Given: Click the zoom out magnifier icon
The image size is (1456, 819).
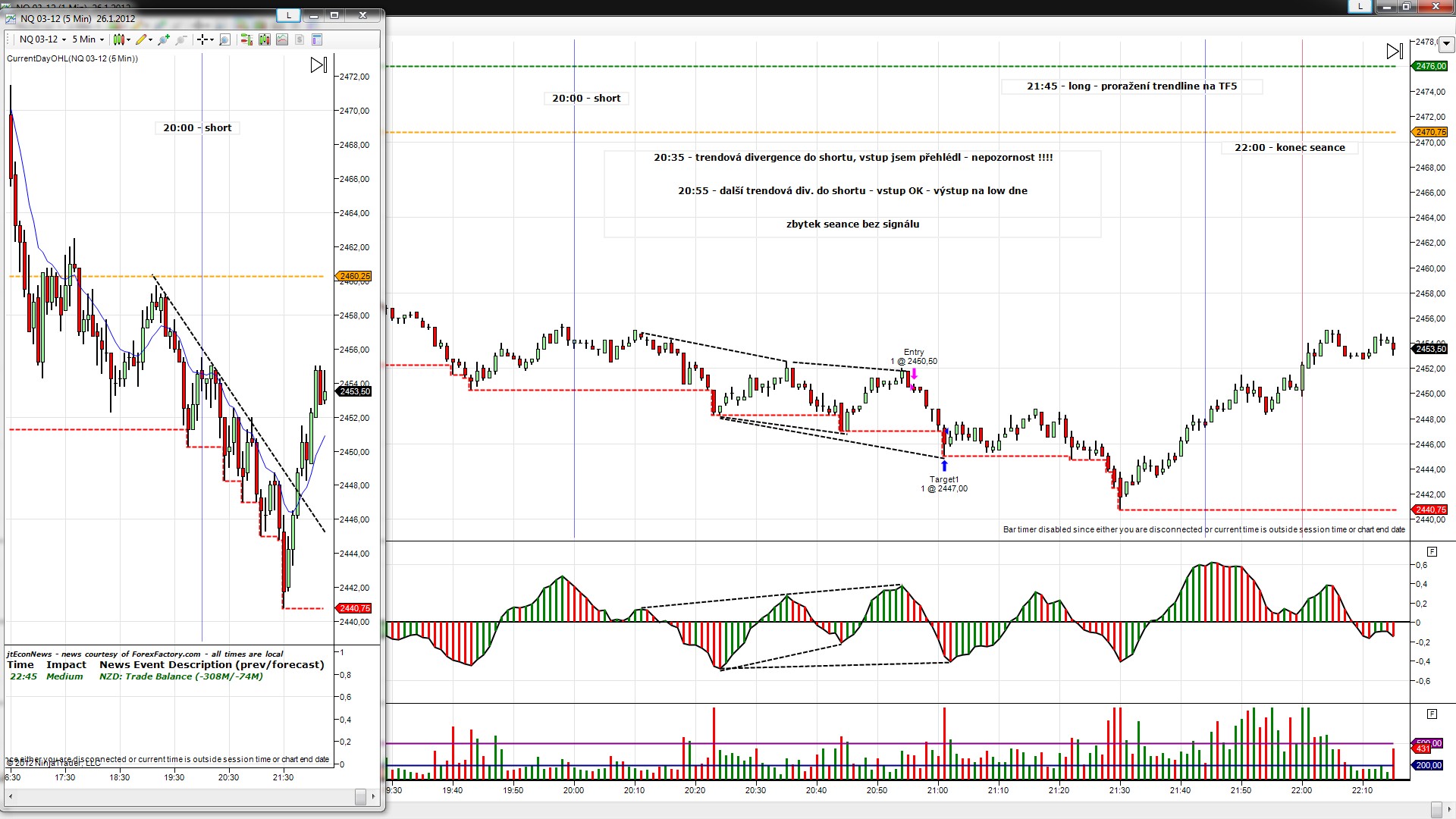Looking at the screenshot, I should pyautogui.click(x=181, y=39).
